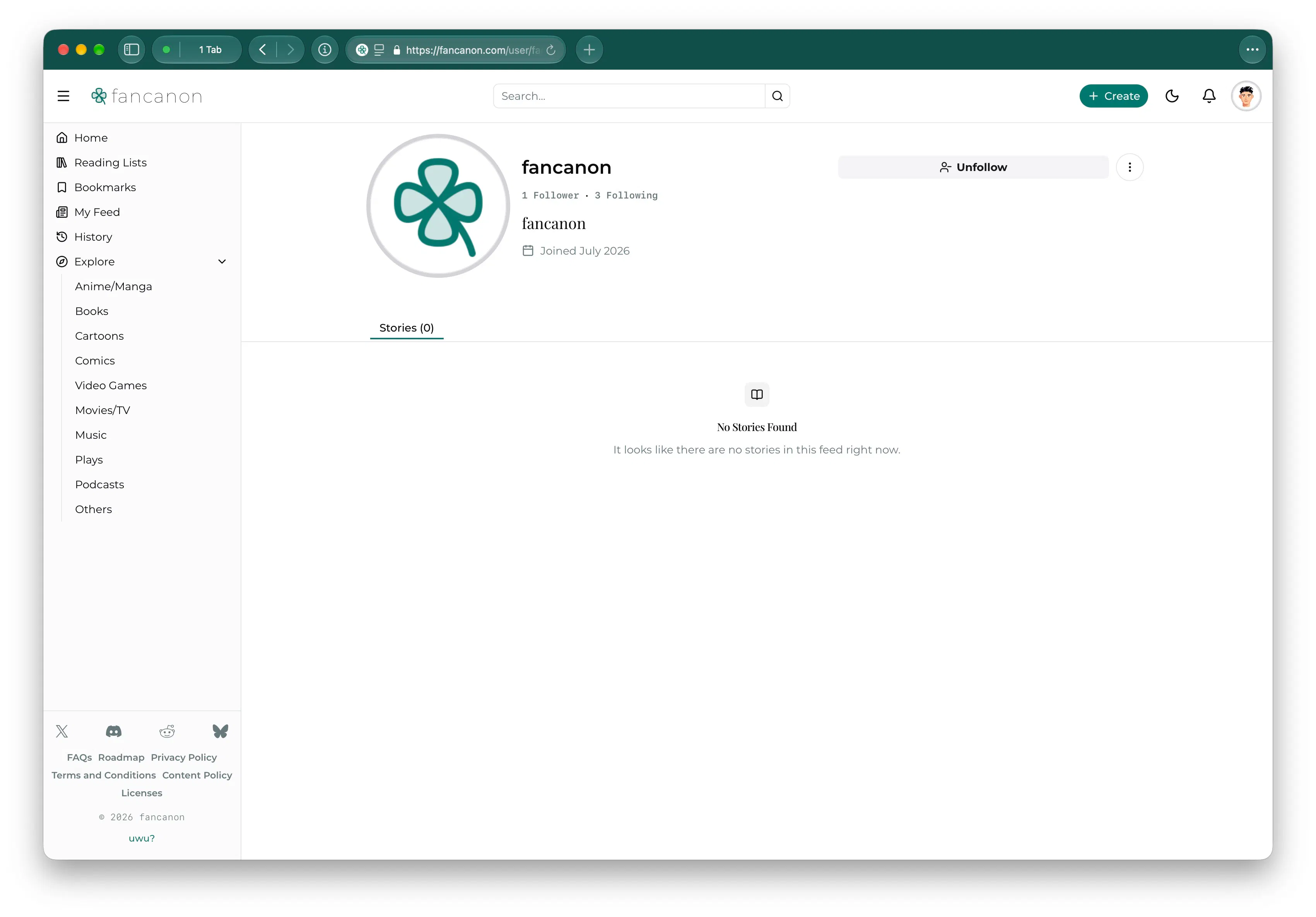The width and height of the screenshot is (1316, 917).
Task: Open Privacy Policy link
Action: tap(183, 757)
